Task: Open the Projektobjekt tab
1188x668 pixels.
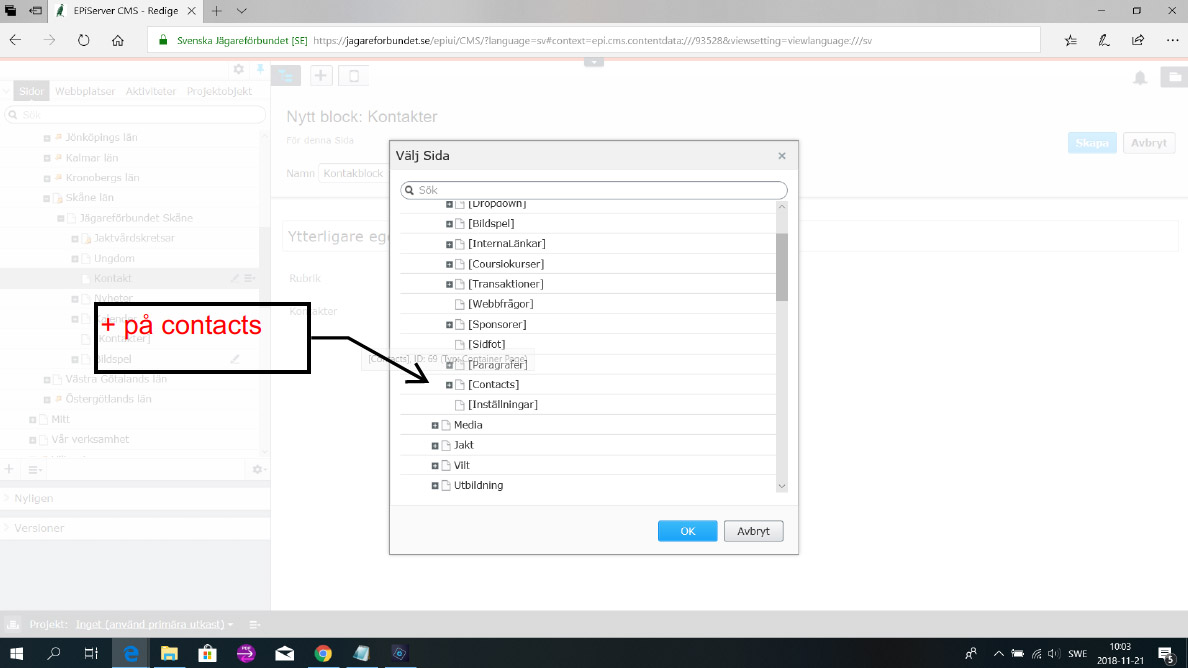Action: [219, 91]
